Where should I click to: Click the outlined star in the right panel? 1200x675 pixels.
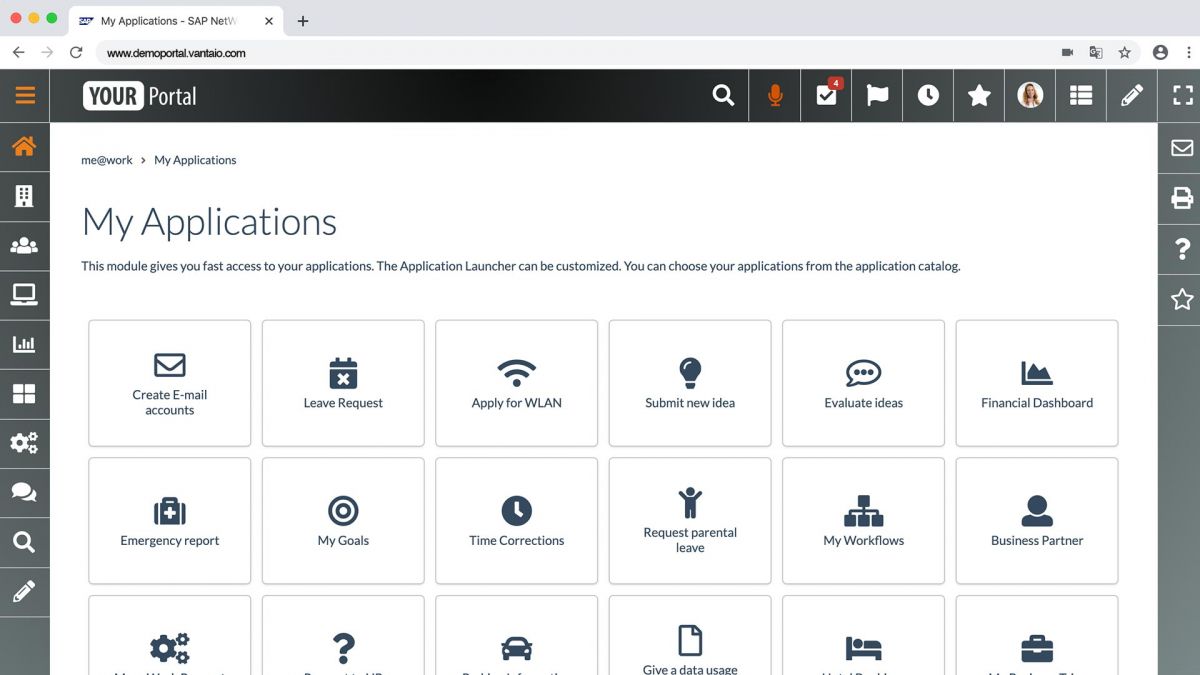[x=1182, y=298]
